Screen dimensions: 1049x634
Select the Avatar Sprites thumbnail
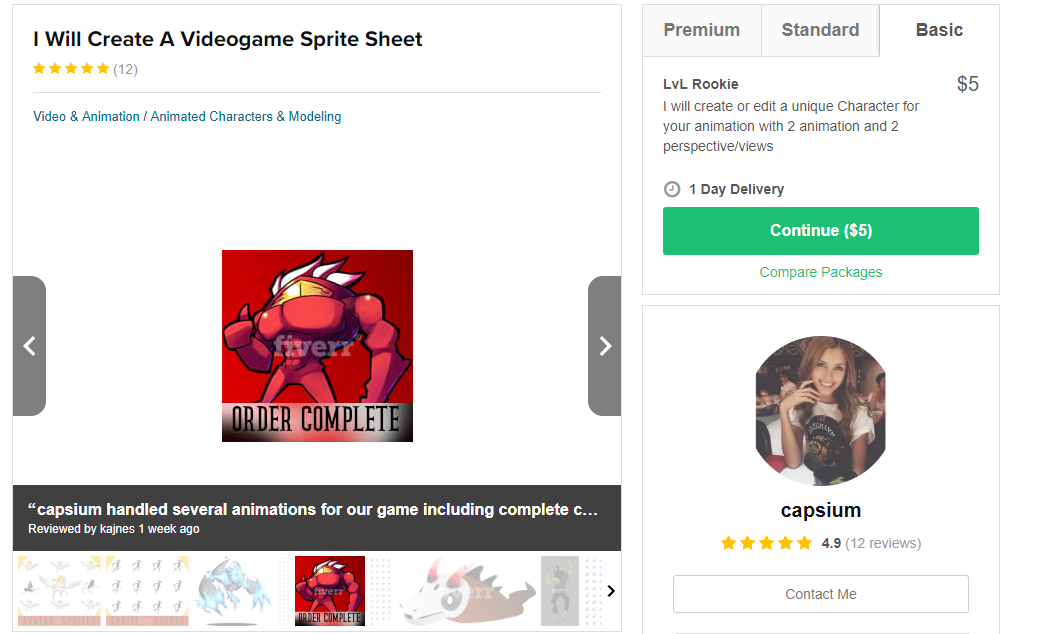click(x=59, y=591)
